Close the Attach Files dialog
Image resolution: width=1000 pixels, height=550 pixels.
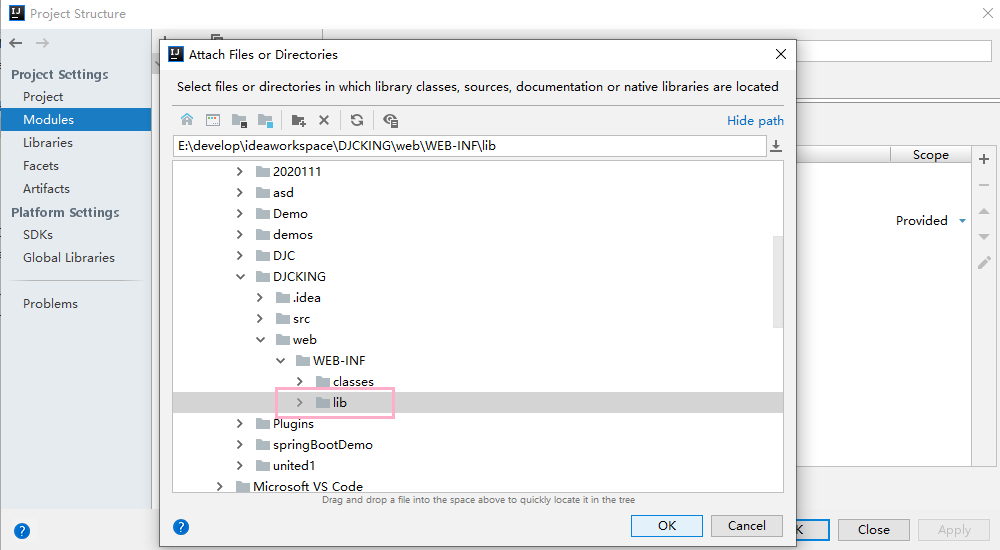tap(781, 54)
